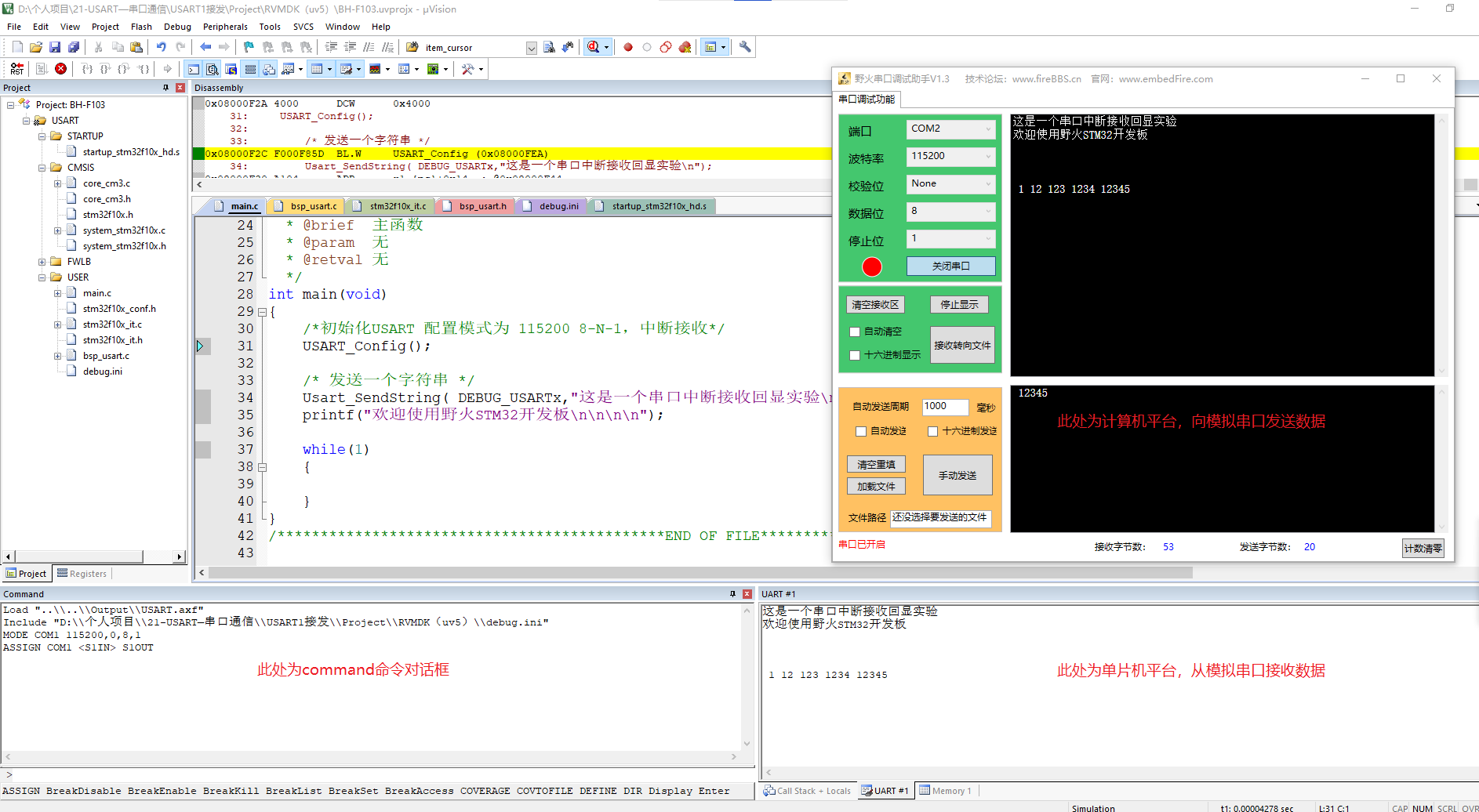Click the Disable All Breakpoints icon
This screenshot has width=1479, height=812.
coord(666,47)
